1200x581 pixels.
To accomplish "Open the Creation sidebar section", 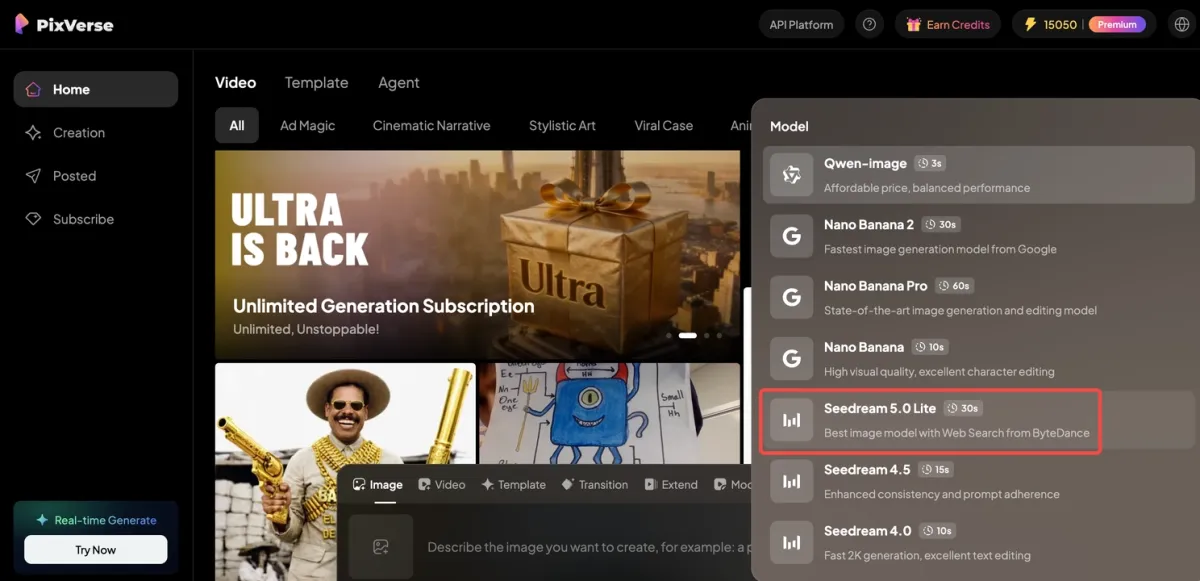I will [79, 133].
